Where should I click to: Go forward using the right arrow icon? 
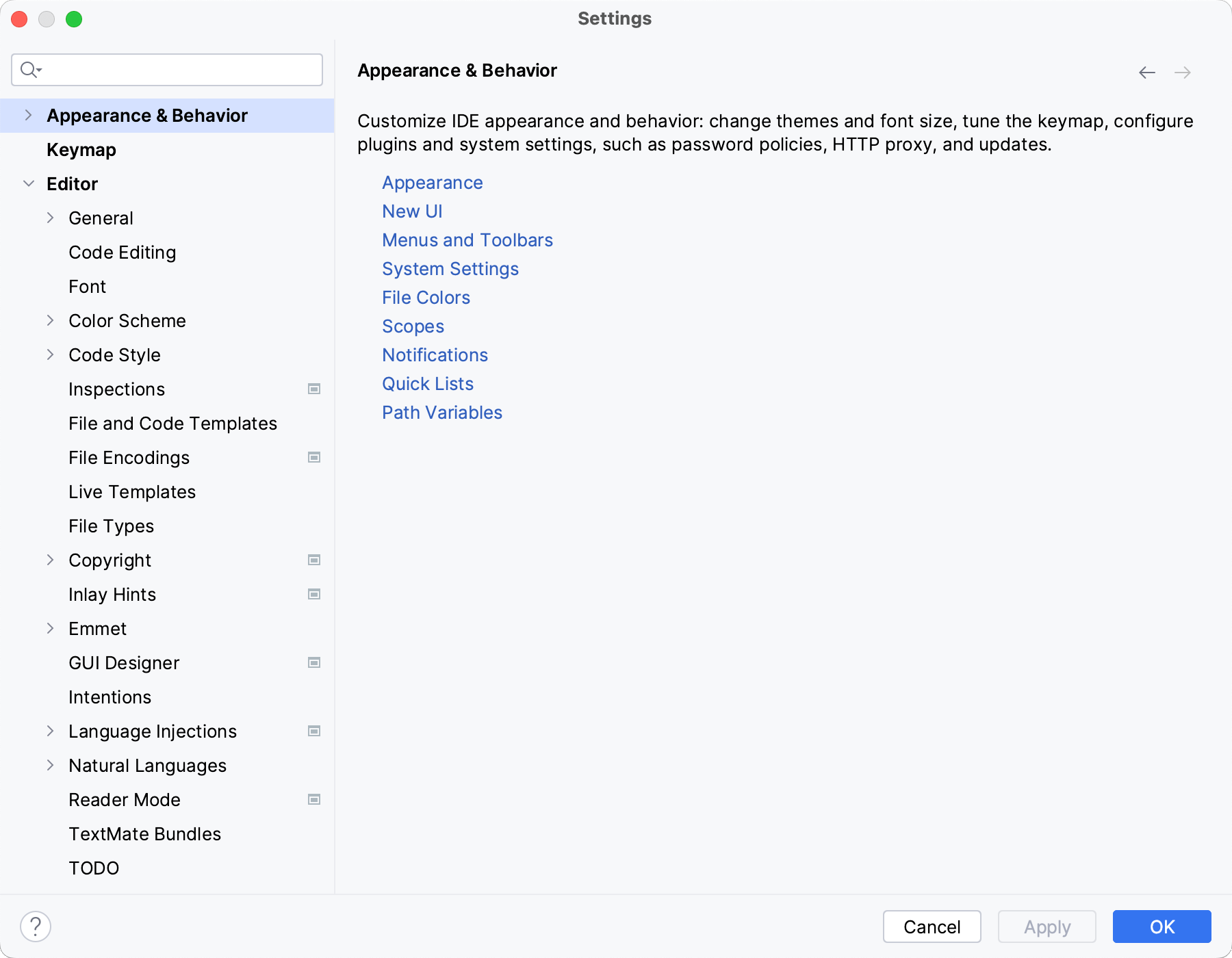click(1183, 73)
